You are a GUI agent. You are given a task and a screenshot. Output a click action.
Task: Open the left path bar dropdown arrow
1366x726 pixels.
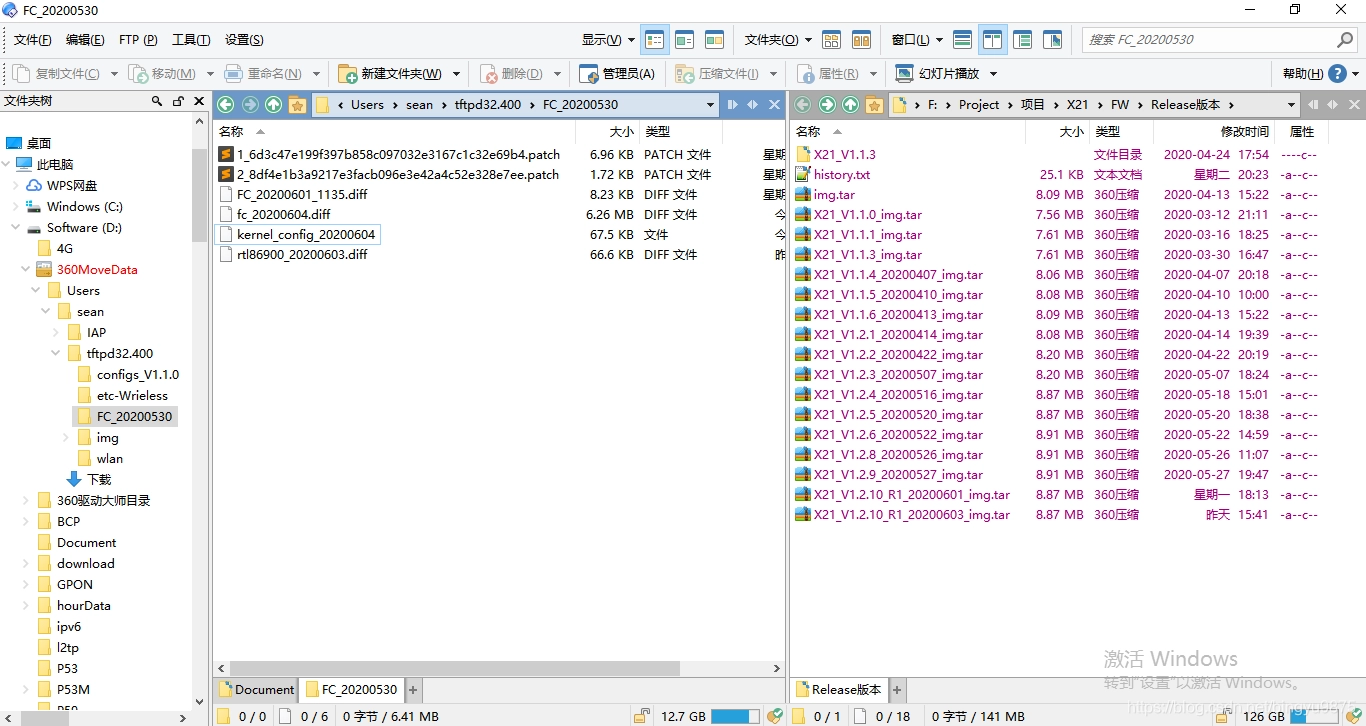(710, 105)
